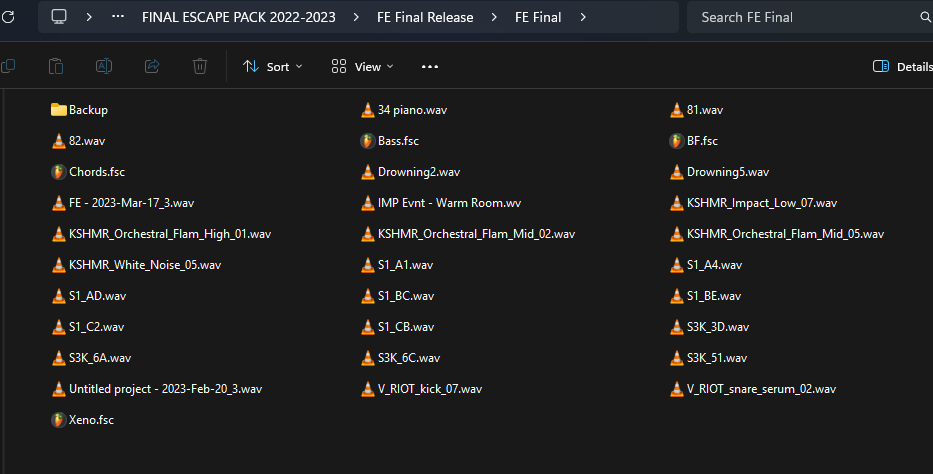Select the V_RIOT_kick_07.wav file name
The image size is (933, 474).
[x=430, y=388]
